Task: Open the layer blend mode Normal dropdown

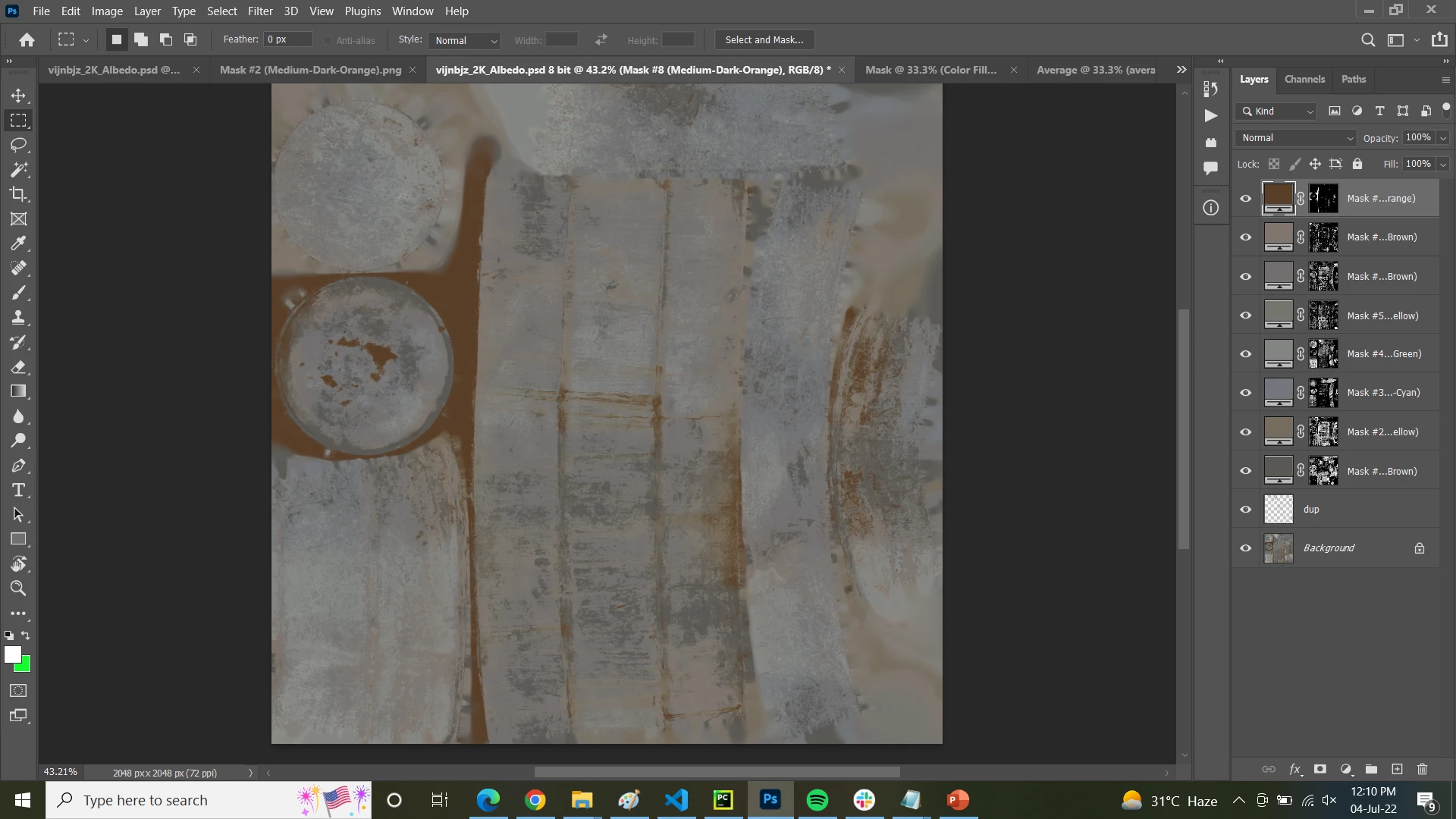Action: point(1296,138)
